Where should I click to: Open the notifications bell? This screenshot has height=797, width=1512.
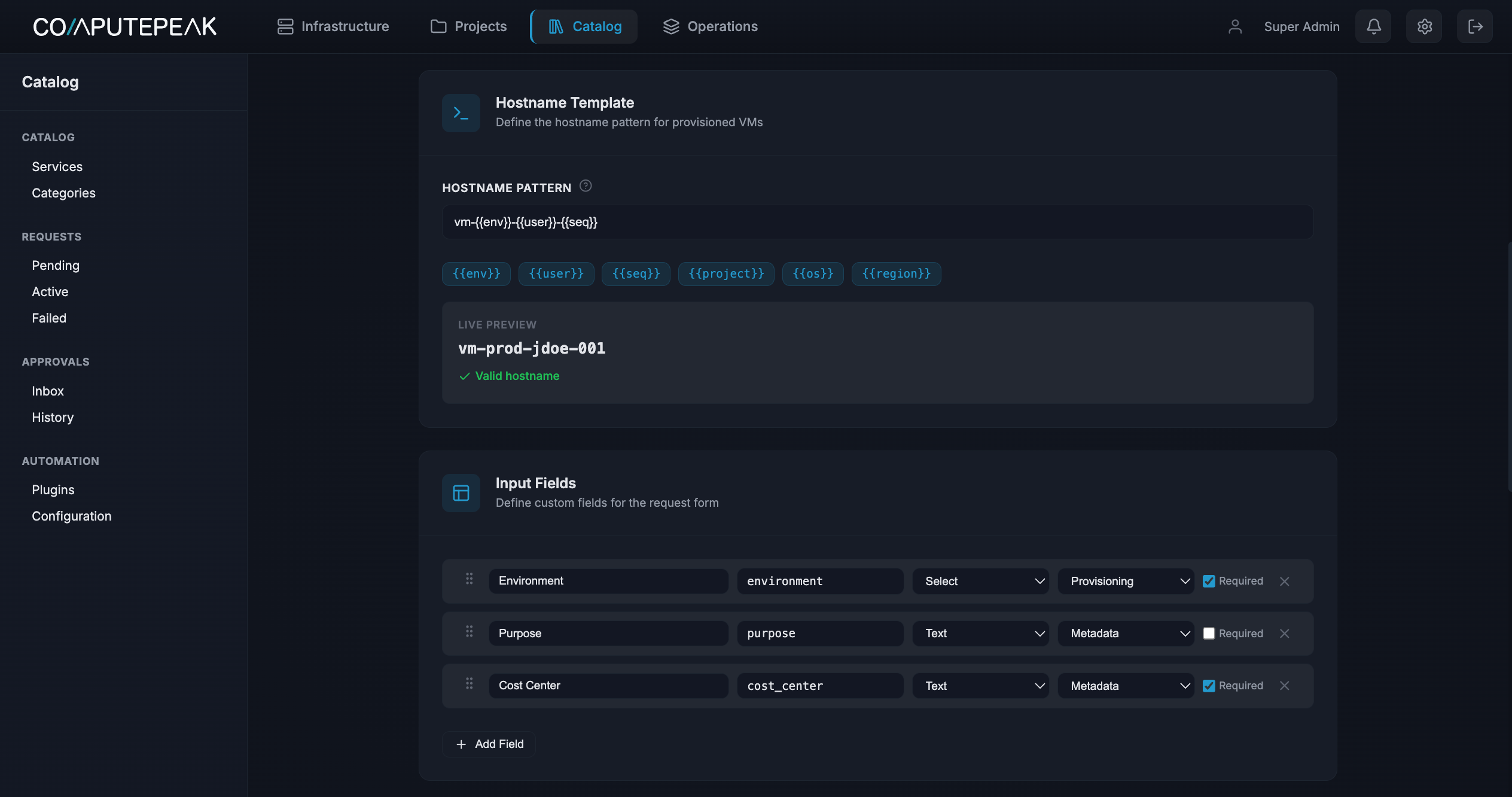(x=1373, y=26)
